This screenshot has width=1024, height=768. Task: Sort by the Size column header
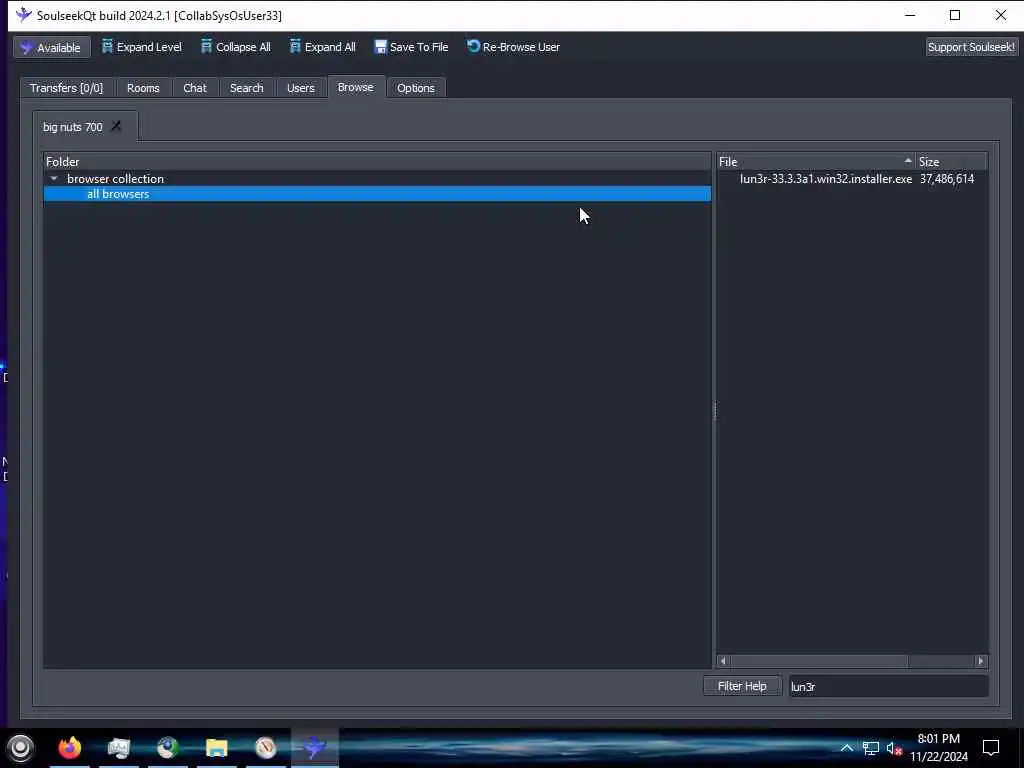[x=952, y=161]
